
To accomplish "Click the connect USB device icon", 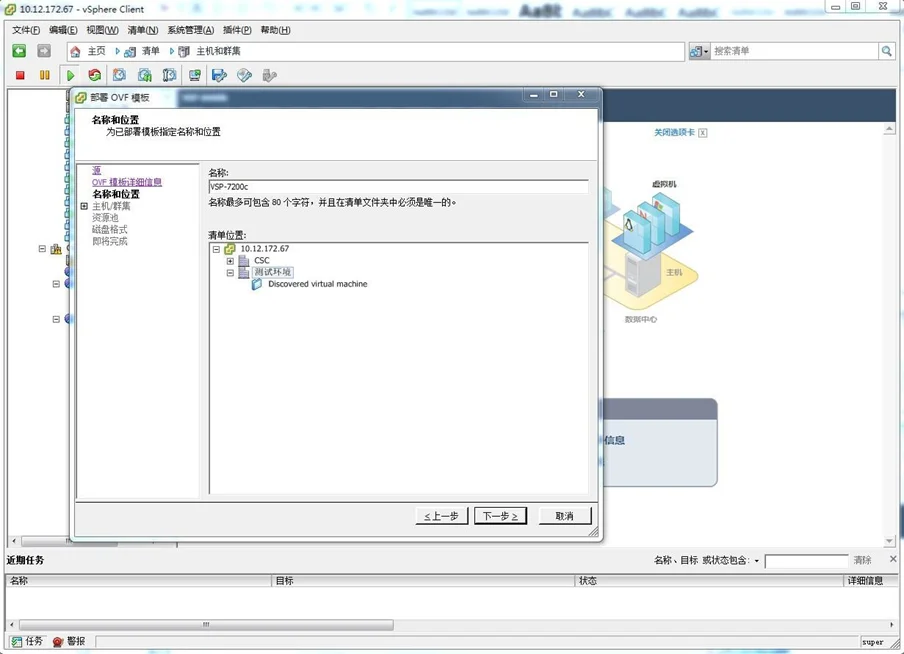I will pos(269,76).
